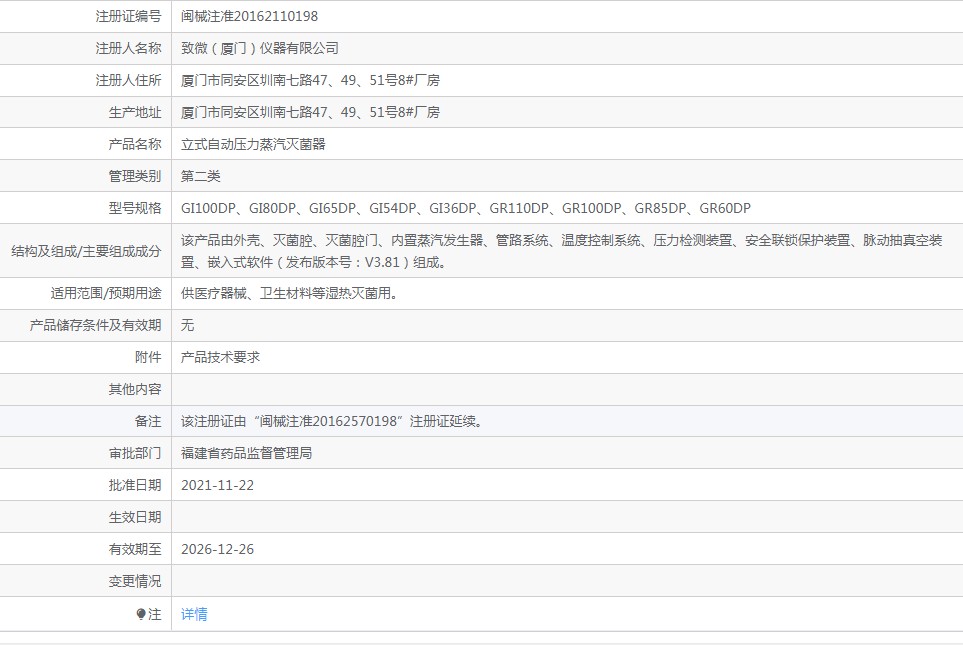
Task: Click the 附件 label
Action: 148,357
